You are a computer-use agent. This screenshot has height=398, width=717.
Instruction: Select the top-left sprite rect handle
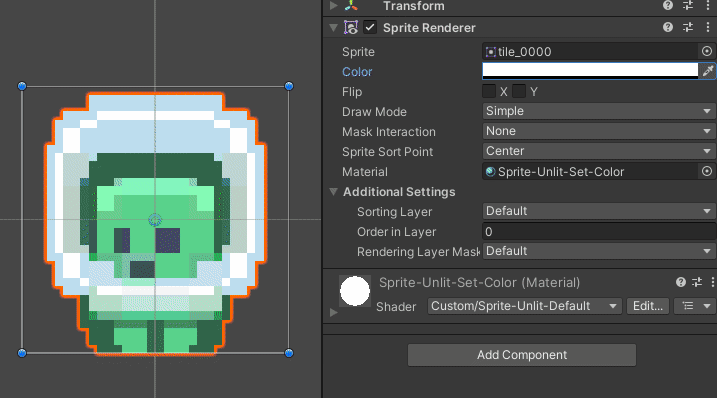click(x=22, y=86)
